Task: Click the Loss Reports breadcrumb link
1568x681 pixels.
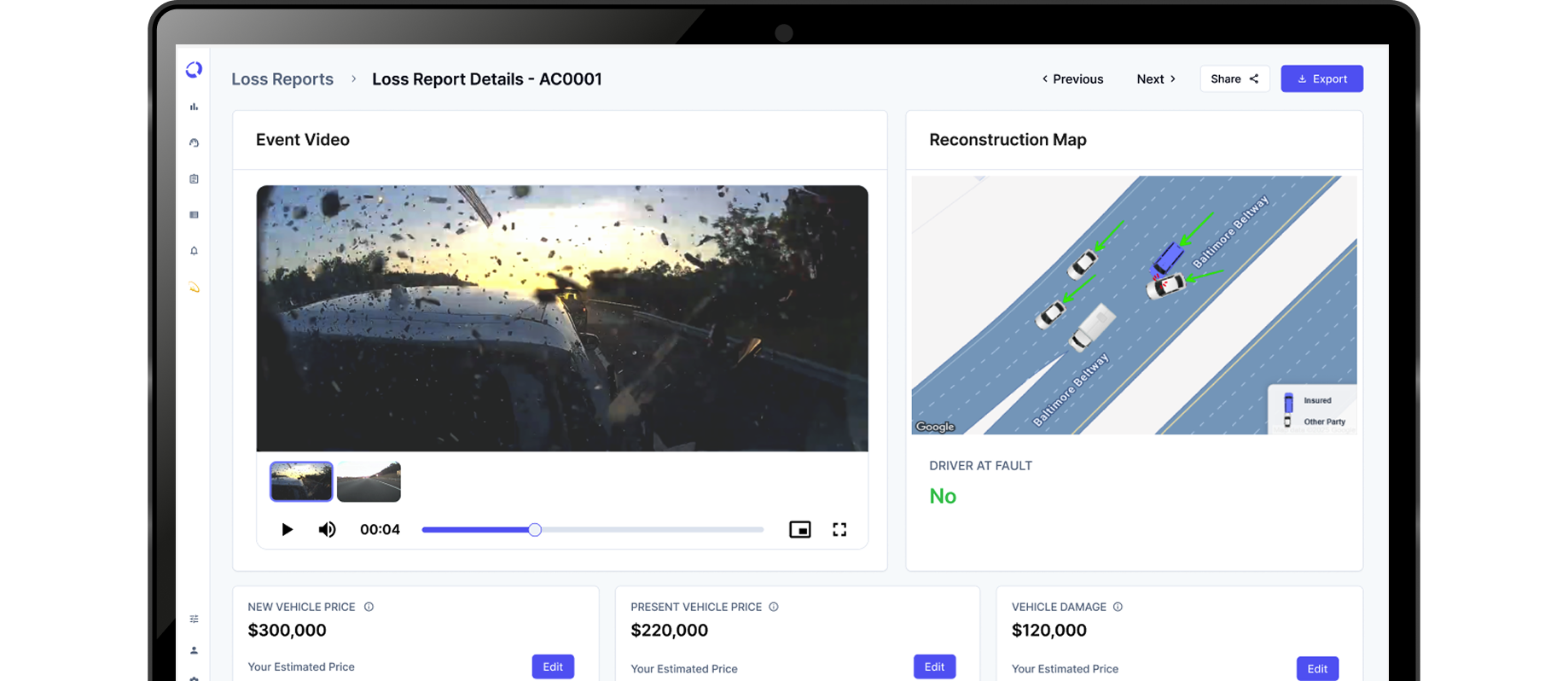Action: pos(282,79)
